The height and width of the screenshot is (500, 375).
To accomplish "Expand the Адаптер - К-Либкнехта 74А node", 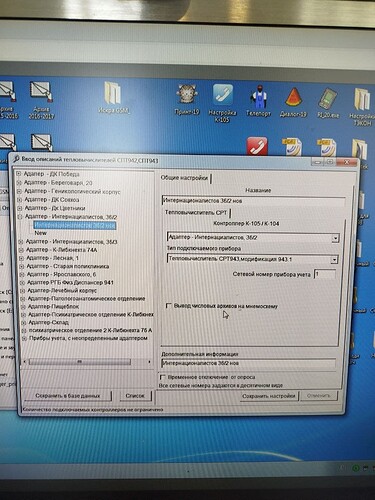I will [x=21, y=250].
